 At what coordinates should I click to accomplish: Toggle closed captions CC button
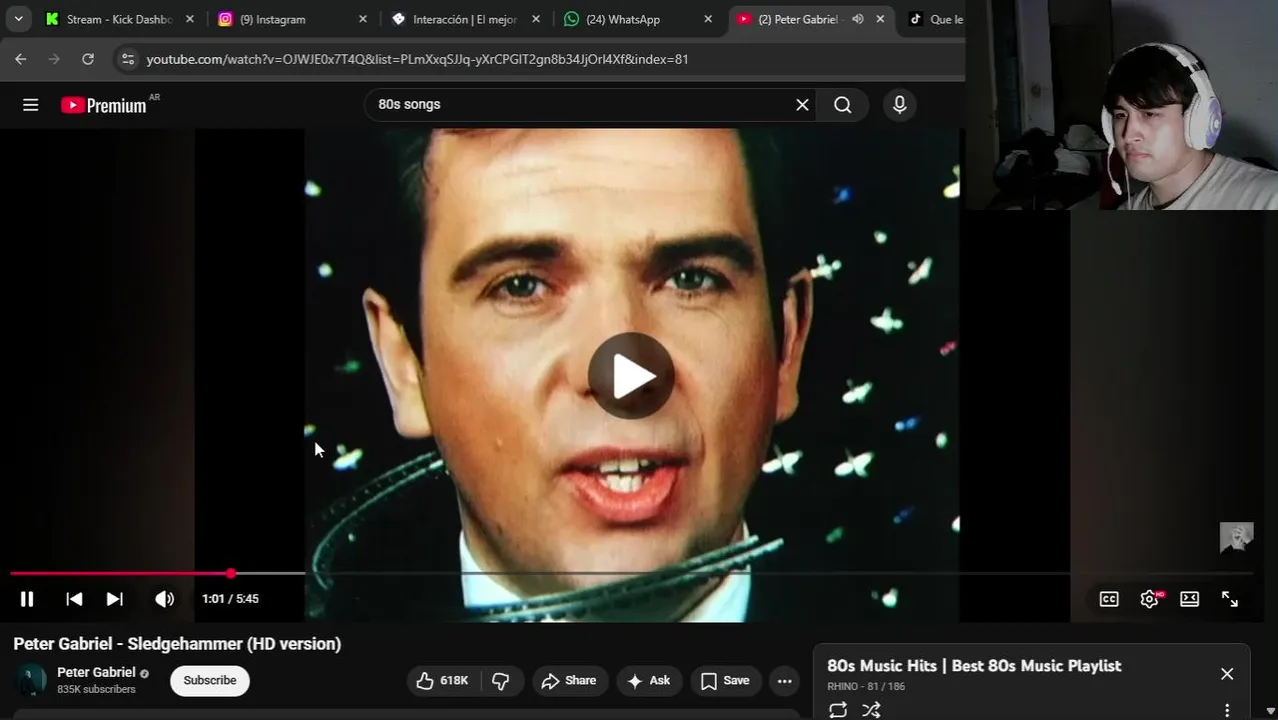[1109, 599]
